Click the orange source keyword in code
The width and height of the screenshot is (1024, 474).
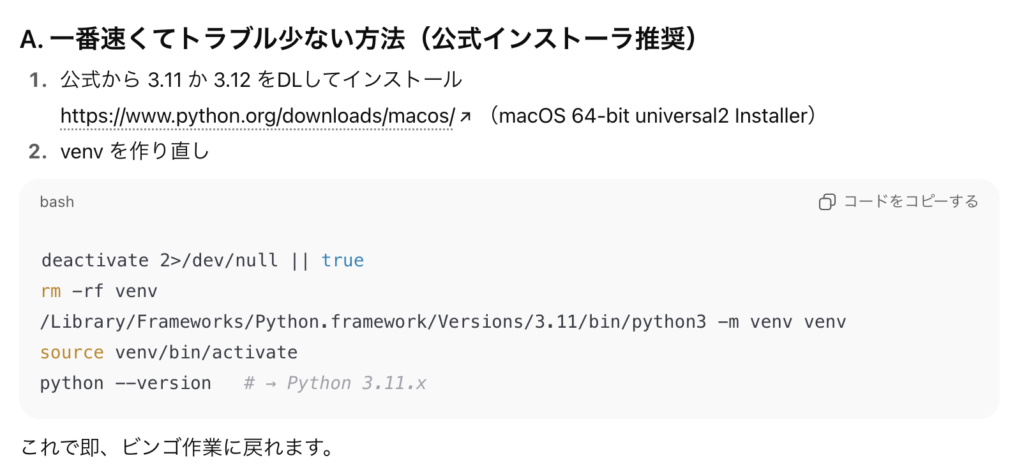point(72,353)
